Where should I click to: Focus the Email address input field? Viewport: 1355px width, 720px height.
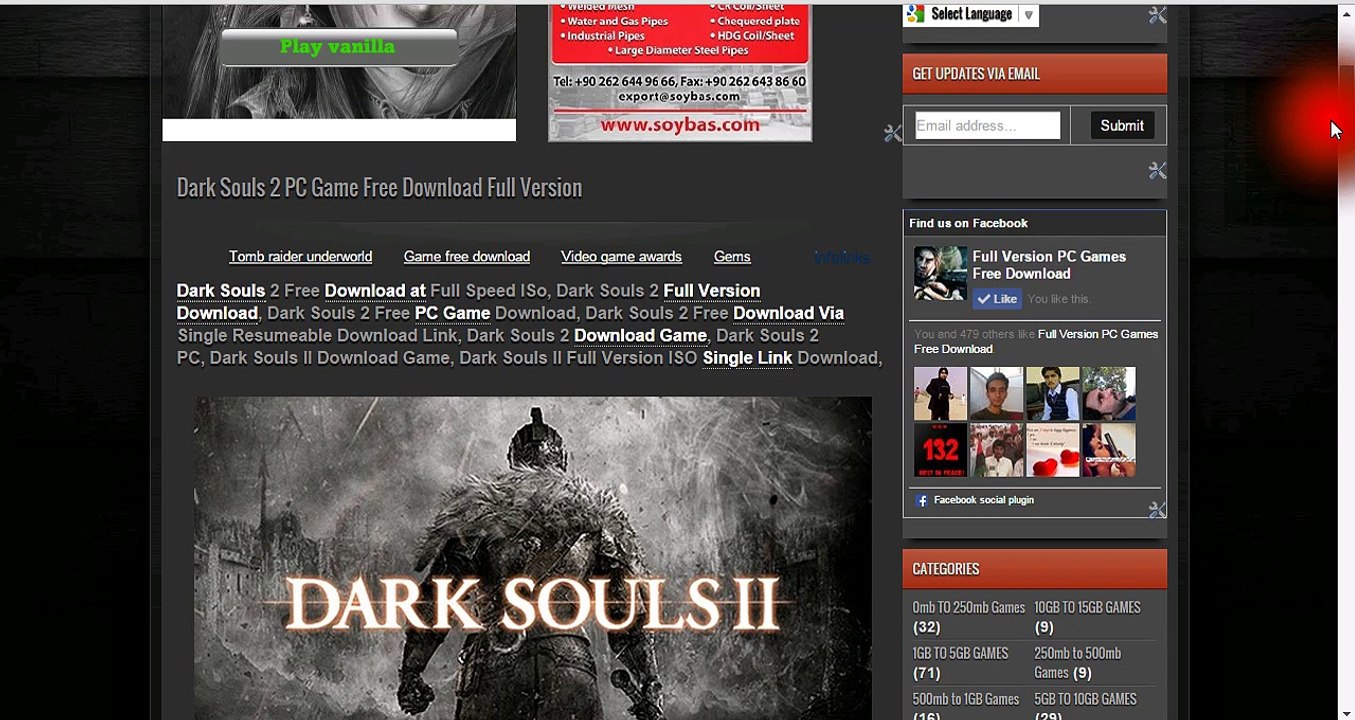tap(987, 125)
